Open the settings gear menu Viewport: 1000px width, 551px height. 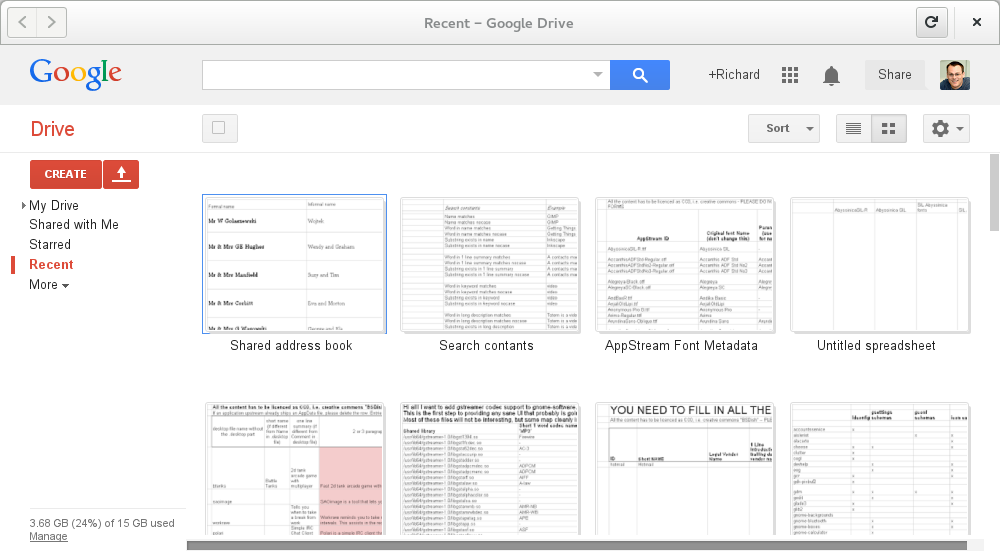coord(946,128)
